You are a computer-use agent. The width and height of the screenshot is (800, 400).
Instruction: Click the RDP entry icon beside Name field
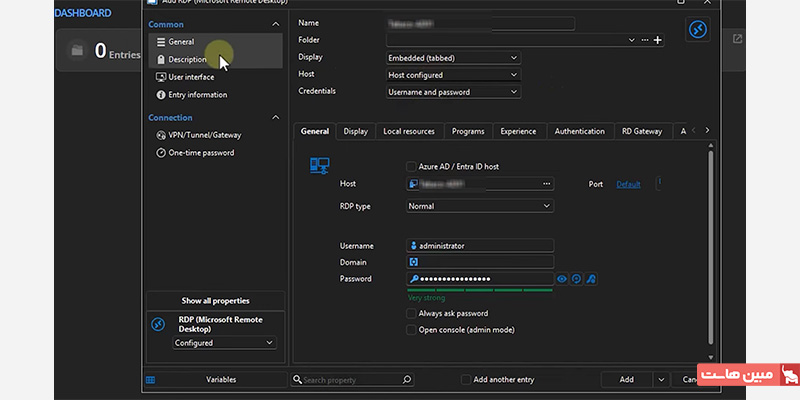pos(697,30)
